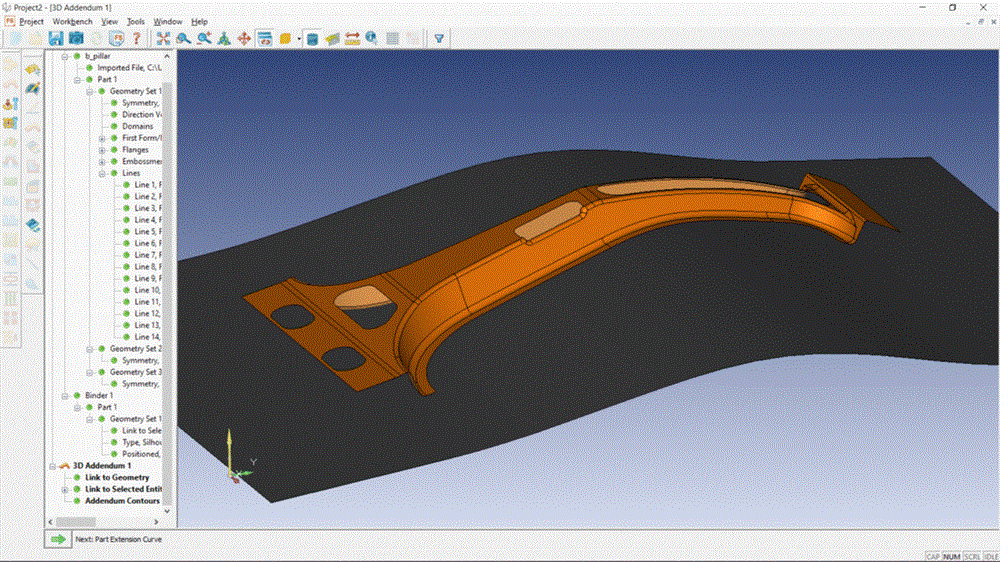Open dropdown arrow next to shading cube
Image resolution: width=1000 pixels, height=562 pixels.
tap(297, 38)
